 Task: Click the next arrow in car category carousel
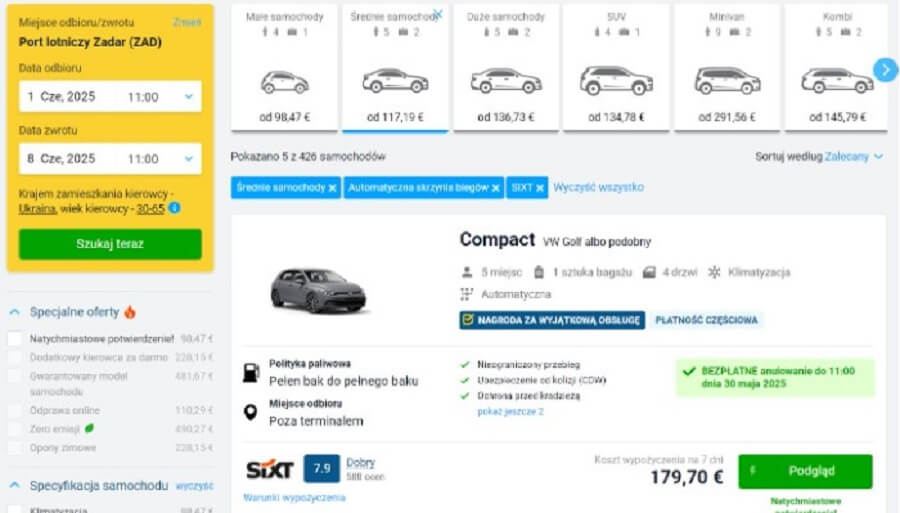coord(885,69)
